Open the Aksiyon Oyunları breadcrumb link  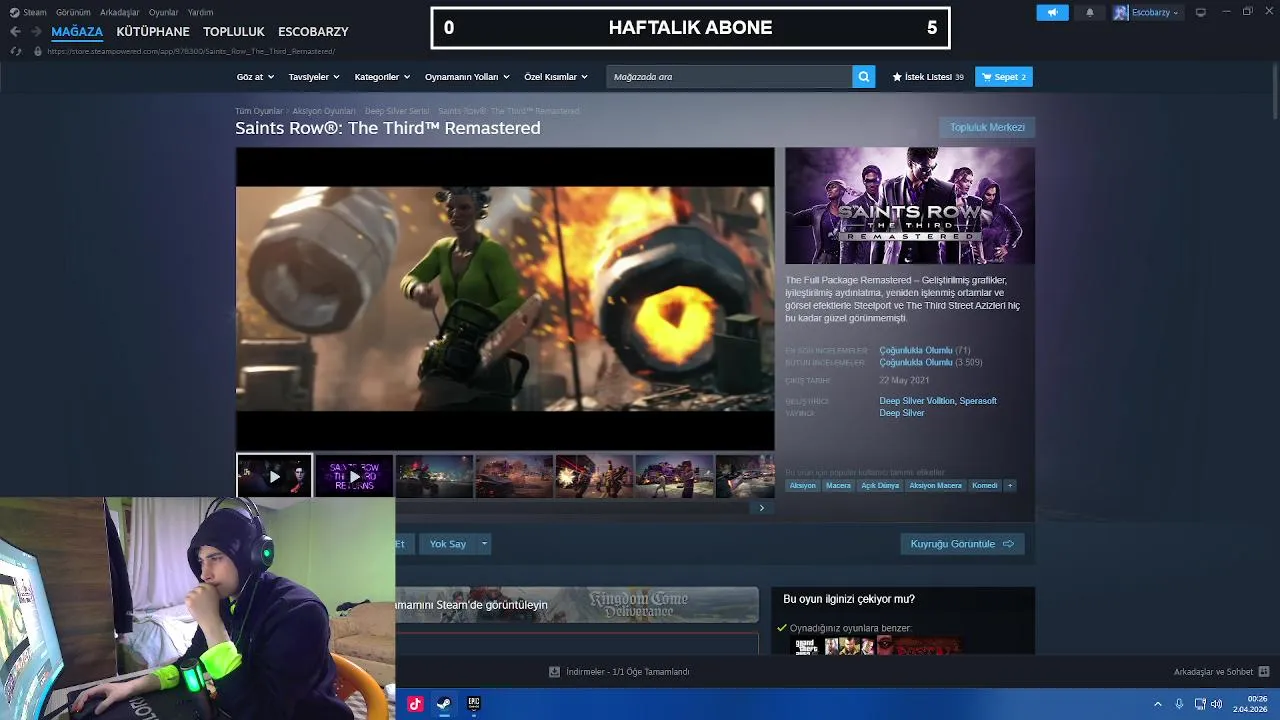coord(324,111)
